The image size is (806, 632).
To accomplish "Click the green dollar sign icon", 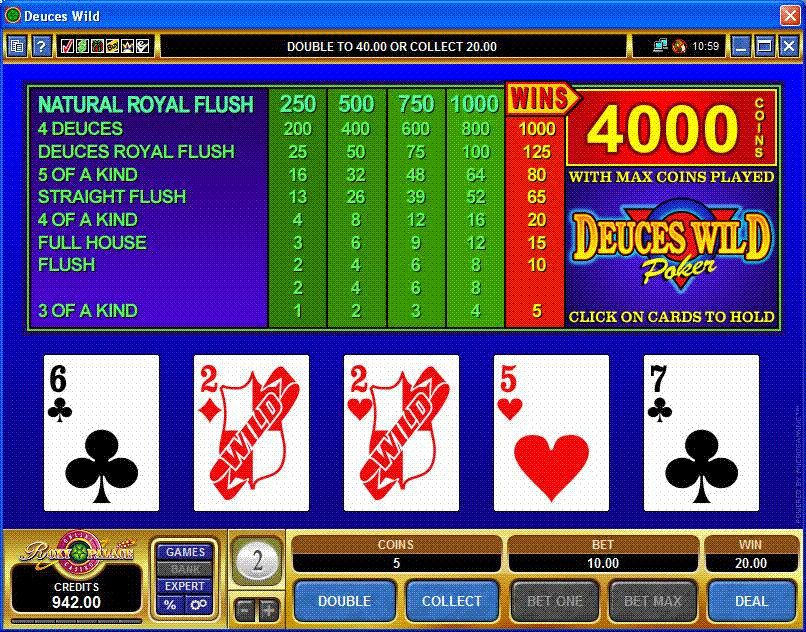I will click(82, 46).
